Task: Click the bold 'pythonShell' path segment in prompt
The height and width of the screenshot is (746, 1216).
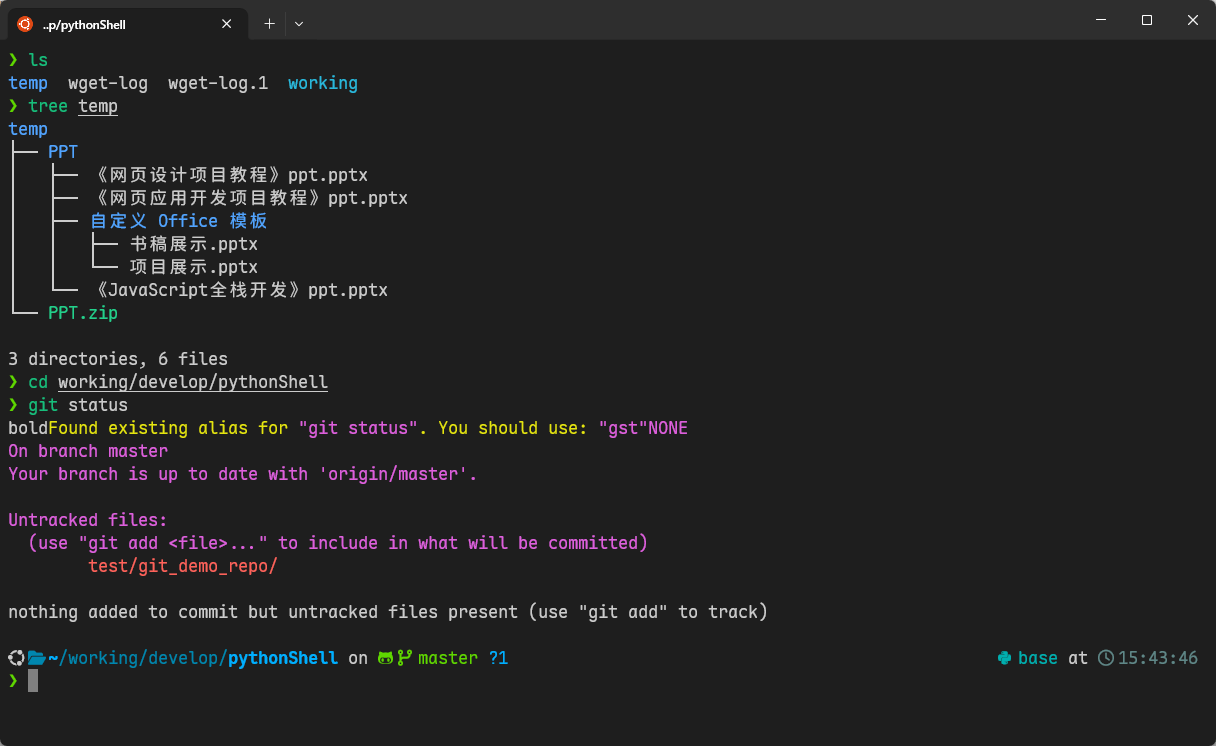Action: coord(283,658)
